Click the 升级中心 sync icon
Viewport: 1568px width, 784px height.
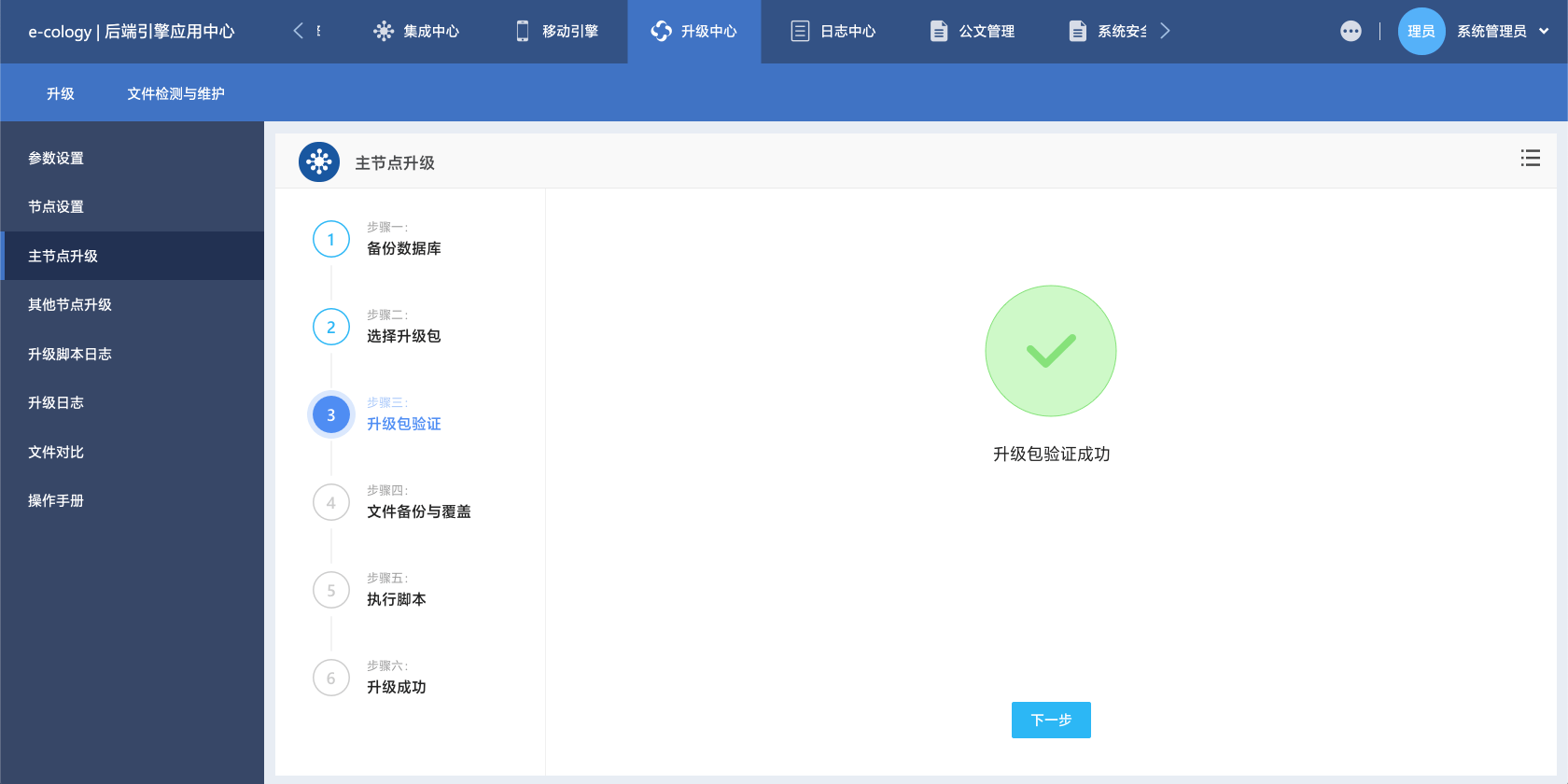662,31
